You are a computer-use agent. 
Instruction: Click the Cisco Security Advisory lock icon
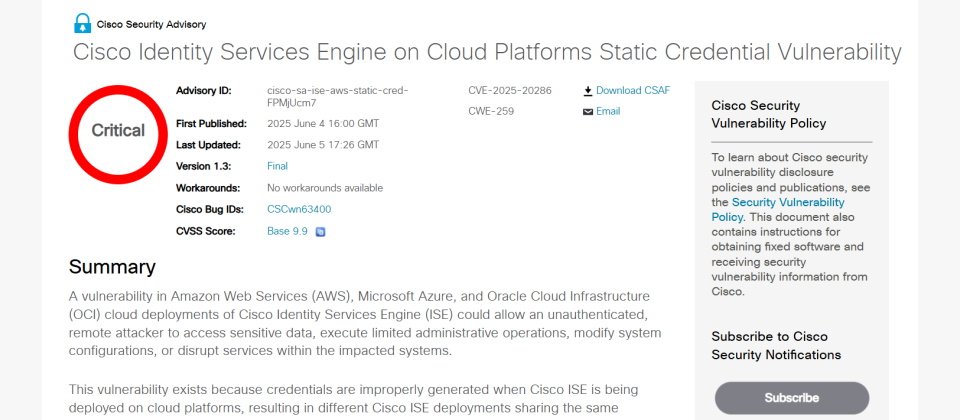(x=82, y=23)
